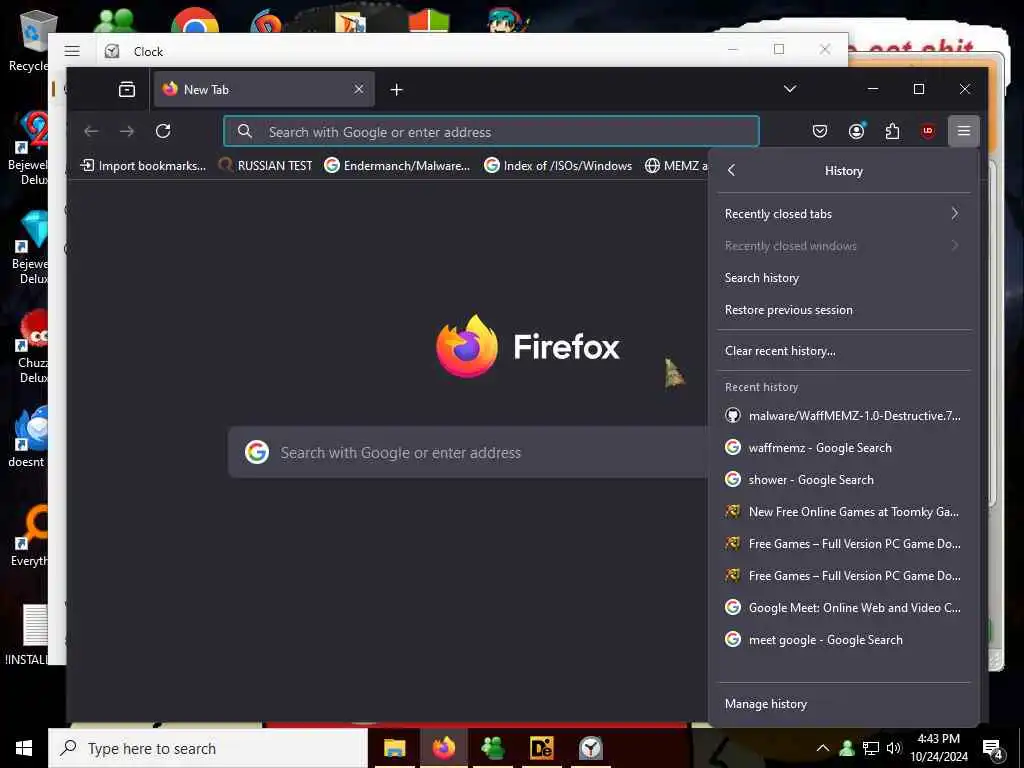The image size is (1024, 768).
Task: Open the green people taskbar icon
Action: click(492, 748)
